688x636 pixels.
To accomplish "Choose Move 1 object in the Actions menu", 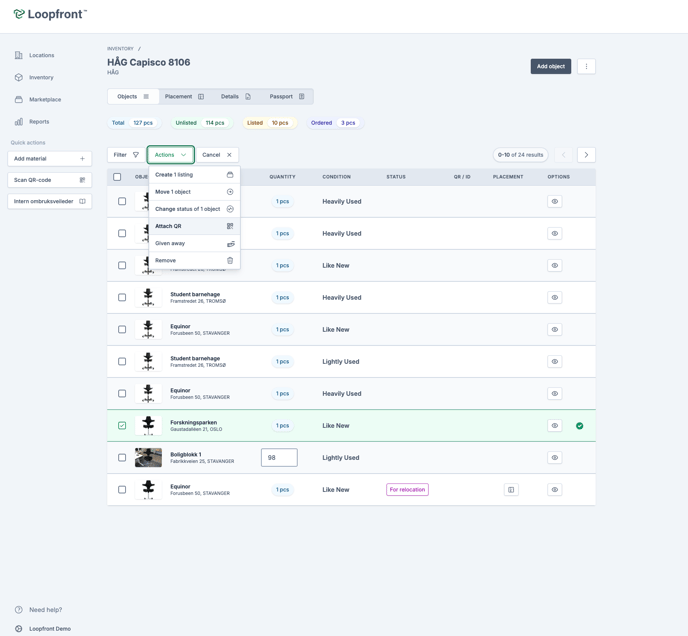I will (x=194, y=192).
